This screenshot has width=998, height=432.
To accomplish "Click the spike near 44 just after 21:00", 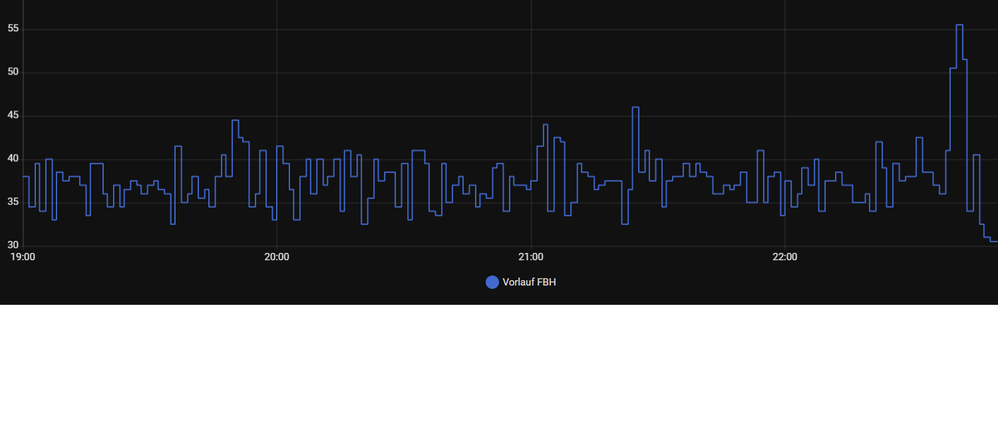I will [x=545, y=125].
